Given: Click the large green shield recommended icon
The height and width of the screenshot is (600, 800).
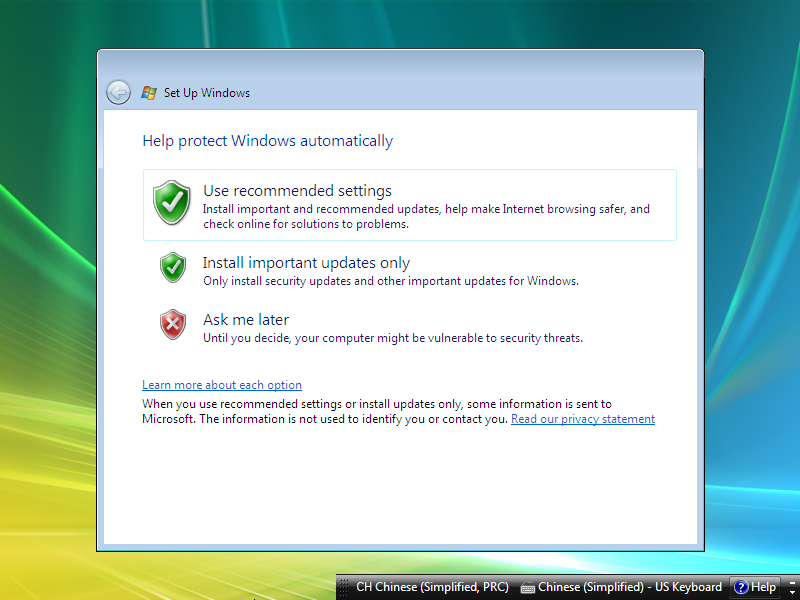Looking at the screenshot, I should pos(172,203).
